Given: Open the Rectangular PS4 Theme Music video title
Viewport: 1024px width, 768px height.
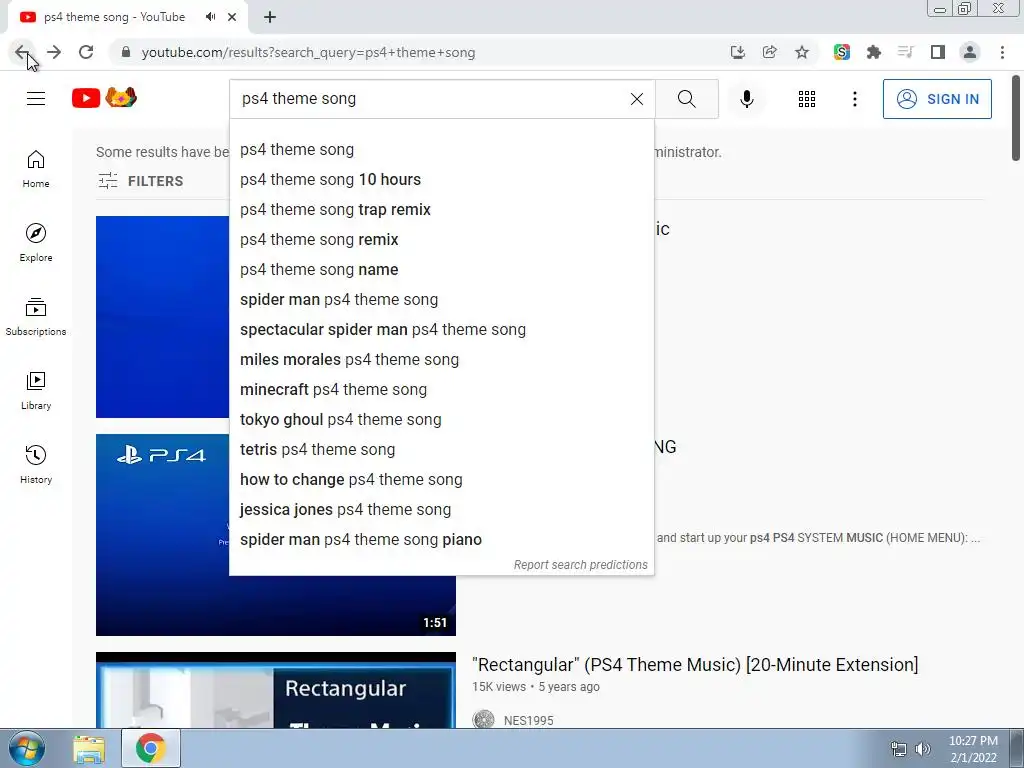Looking at the screenshot, I should [x=695, y=665].
